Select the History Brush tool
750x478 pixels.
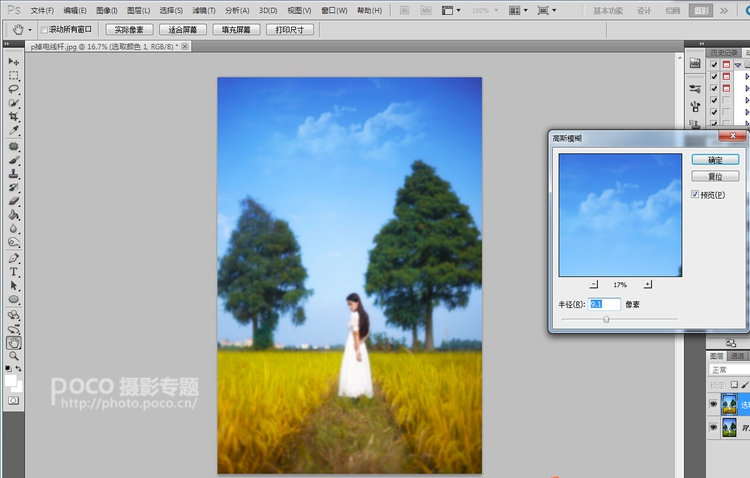point(13,188)
